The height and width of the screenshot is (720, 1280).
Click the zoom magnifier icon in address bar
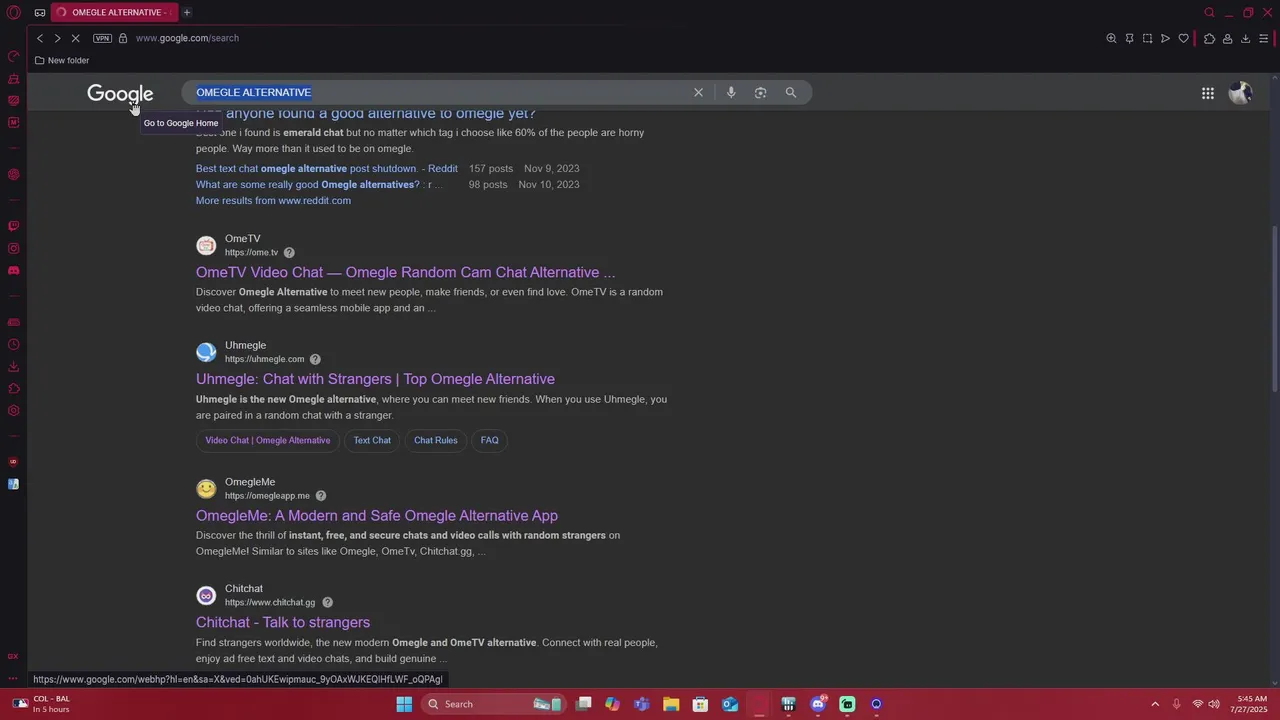pyautogui.click(x=1111, y=38)
